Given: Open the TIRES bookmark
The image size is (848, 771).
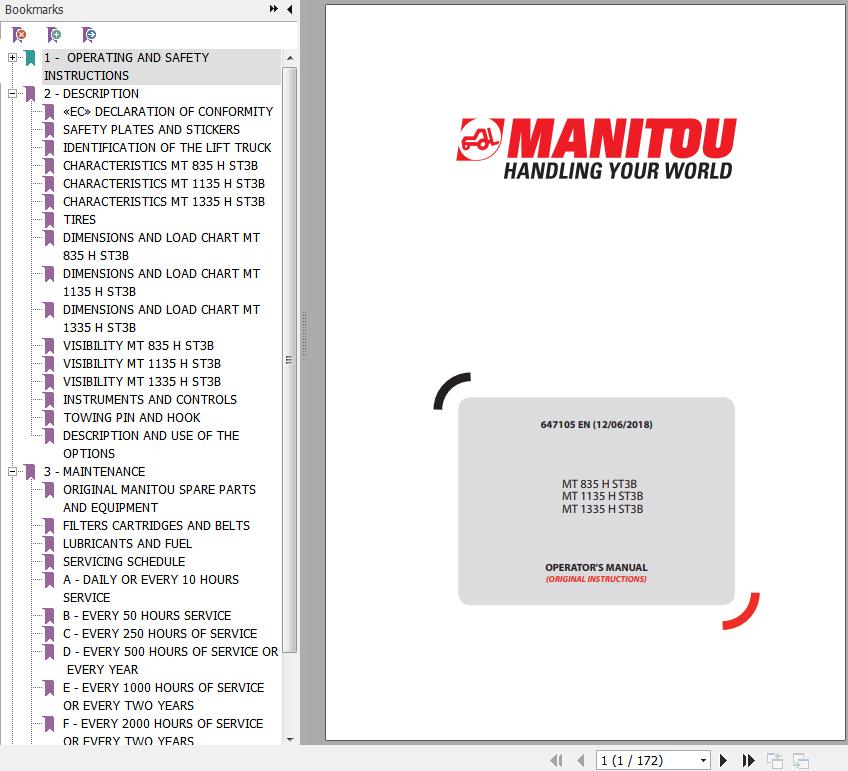Looking at the screenshot, I should pyautogui.click(x=80, y=220).
